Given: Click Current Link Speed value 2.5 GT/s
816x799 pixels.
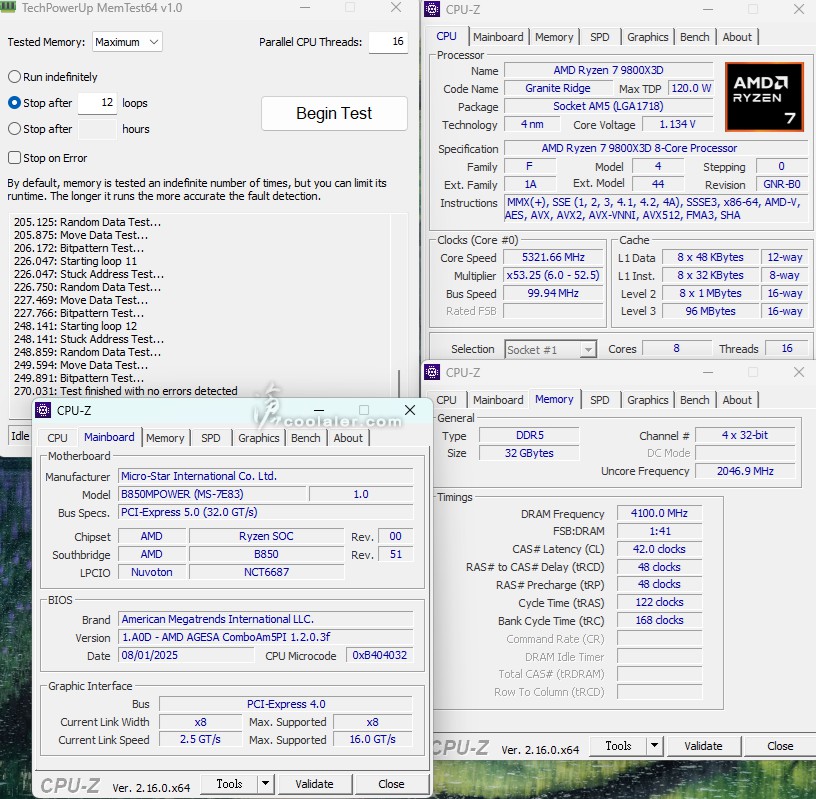Looking at the screenshot, I should click(200, 740).
